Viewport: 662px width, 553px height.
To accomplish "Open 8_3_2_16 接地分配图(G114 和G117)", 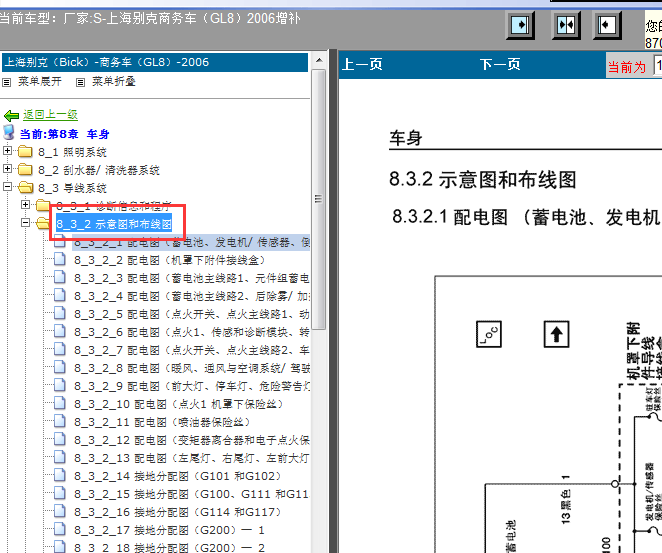I will pos(178,512).
